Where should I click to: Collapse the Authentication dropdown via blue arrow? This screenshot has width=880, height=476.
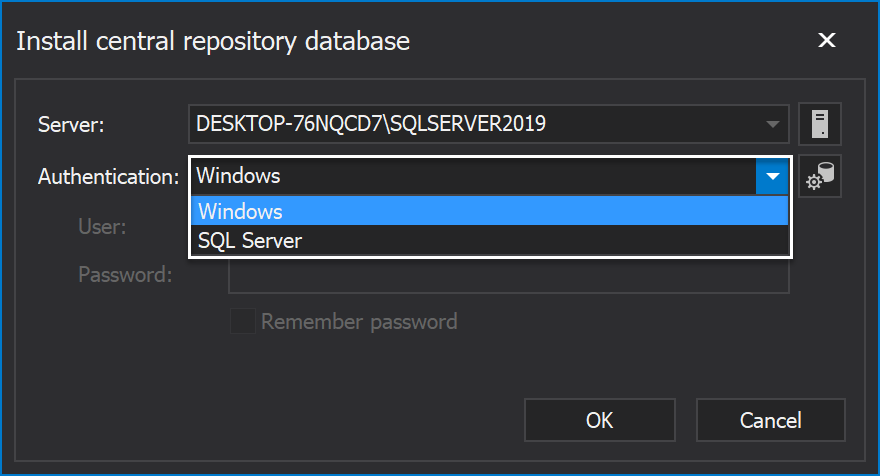[772, 176]
